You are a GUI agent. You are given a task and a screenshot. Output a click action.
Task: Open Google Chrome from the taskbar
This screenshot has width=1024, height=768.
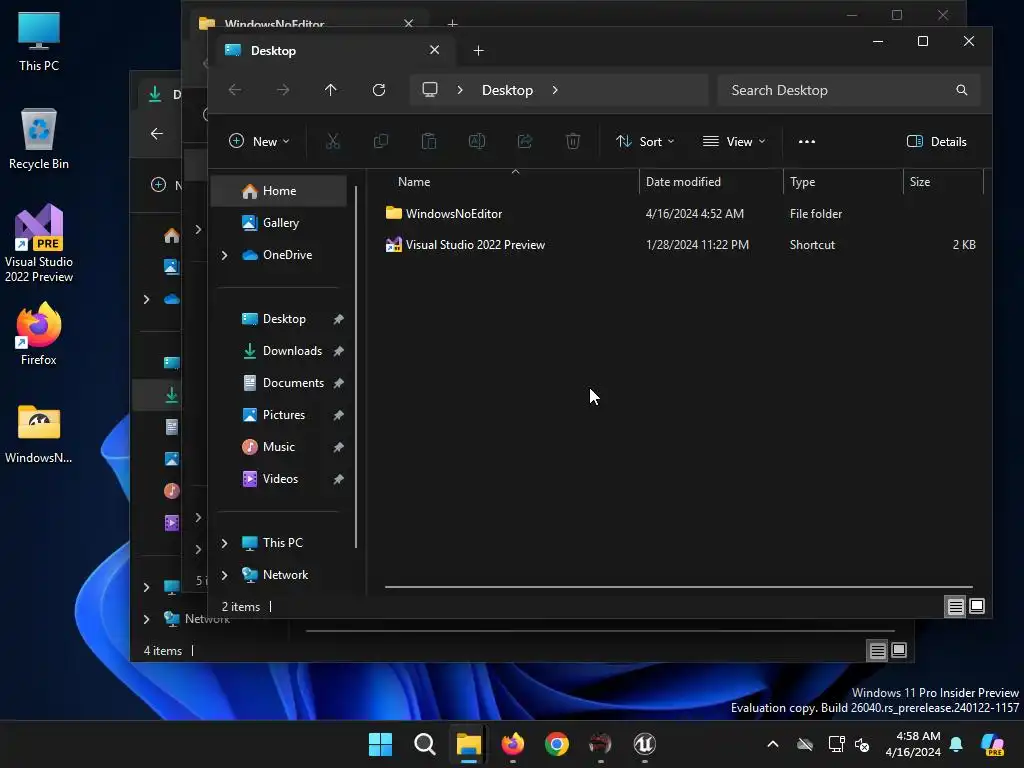[556, 744]
